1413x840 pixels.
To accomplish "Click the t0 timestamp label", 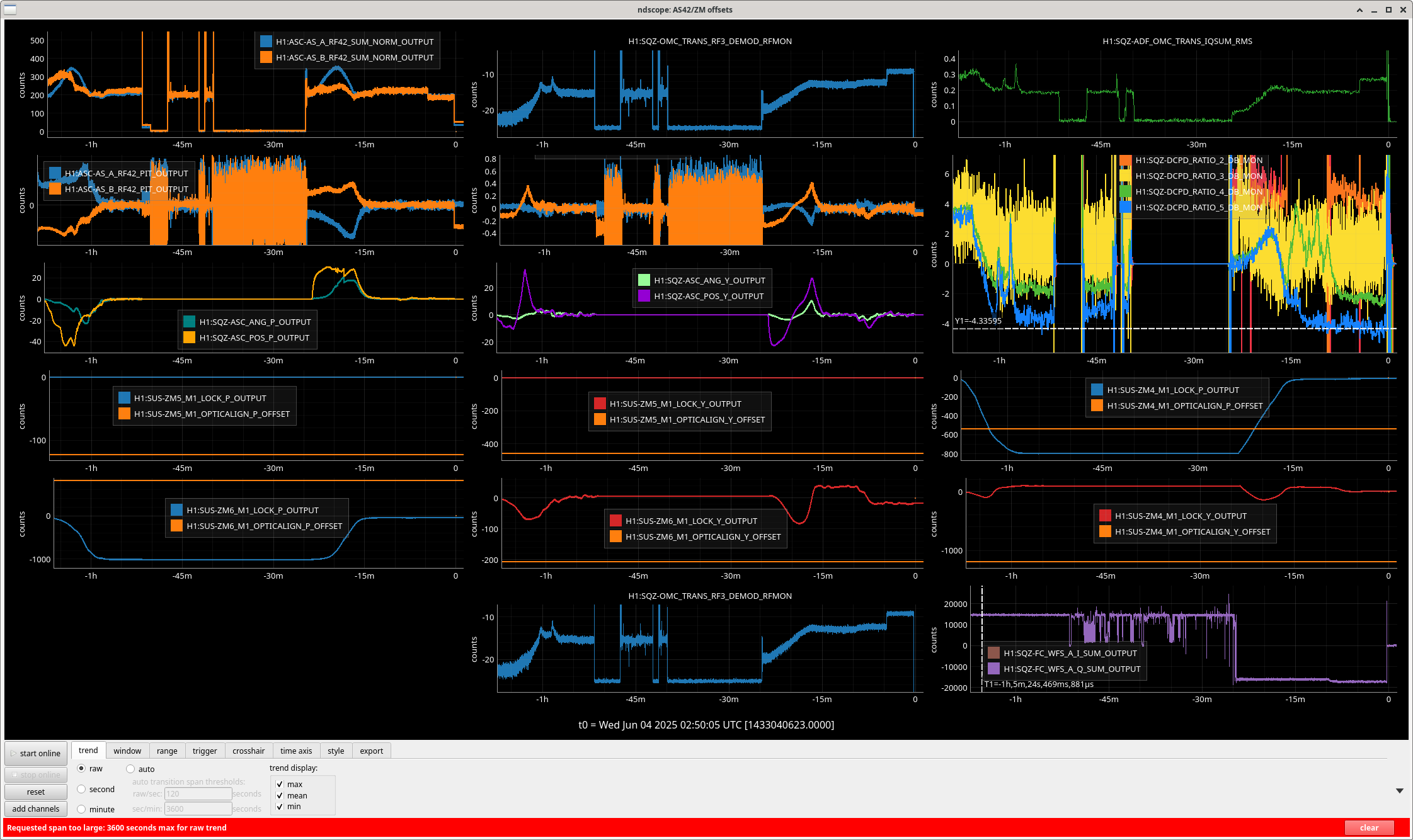I will coord(706,725).
